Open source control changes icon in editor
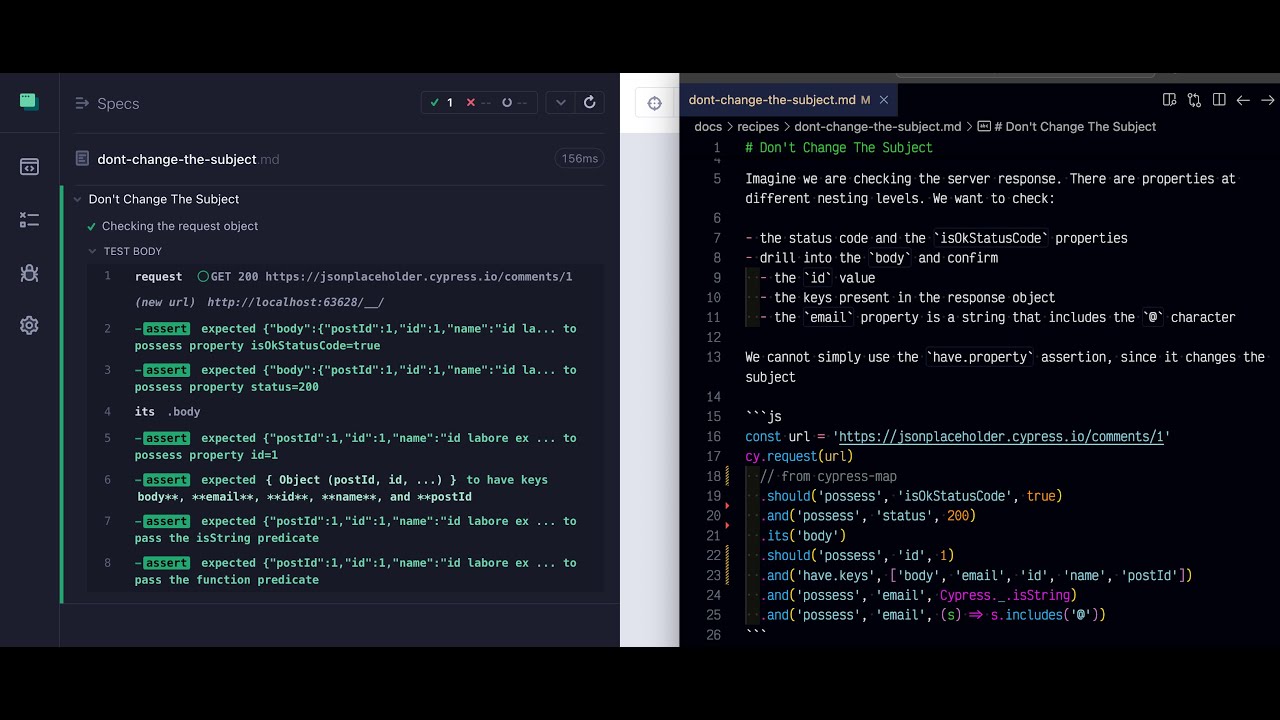Screen dimensions: 1280x720 pyautogui.click(x=1194, y=100)
